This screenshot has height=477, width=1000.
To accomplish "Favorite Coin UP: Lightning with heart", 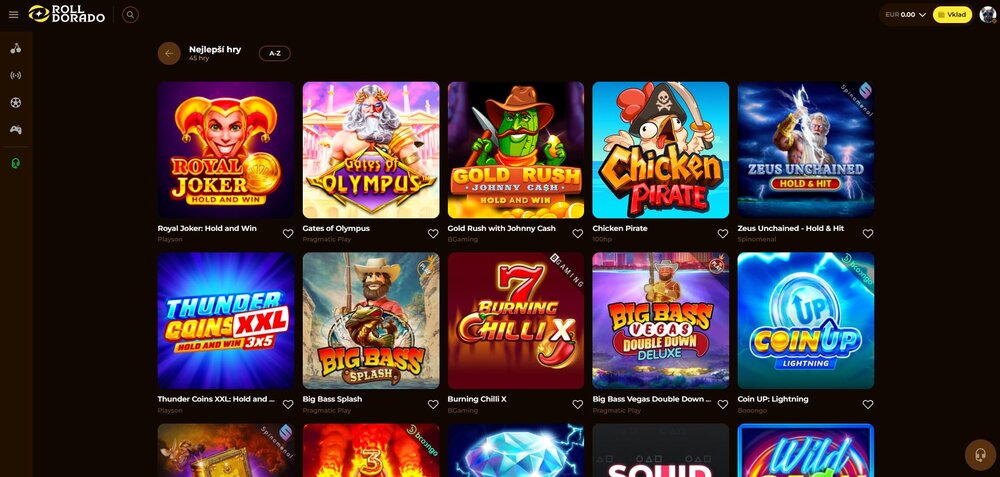I will click(x=868, y=404).
